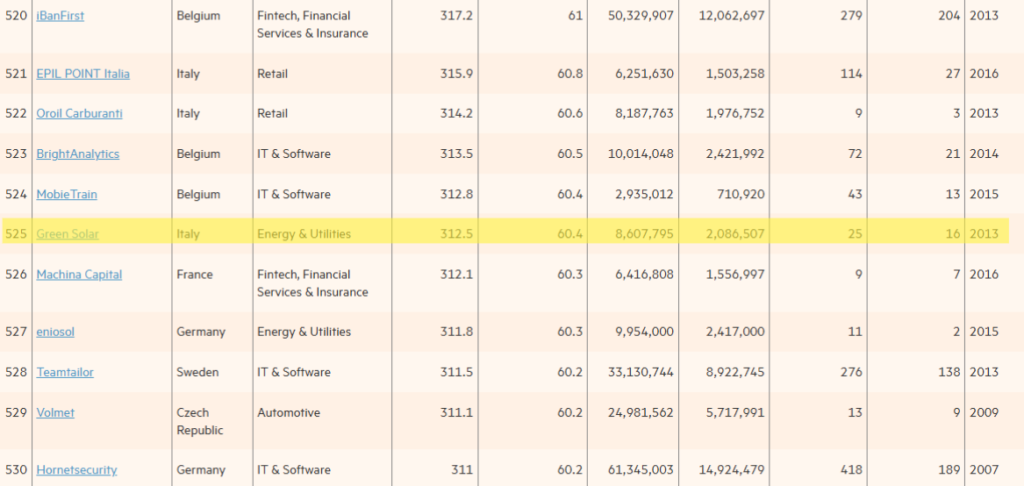
Task: Click revenue value 50,329,907
Action: click(640, 16)
